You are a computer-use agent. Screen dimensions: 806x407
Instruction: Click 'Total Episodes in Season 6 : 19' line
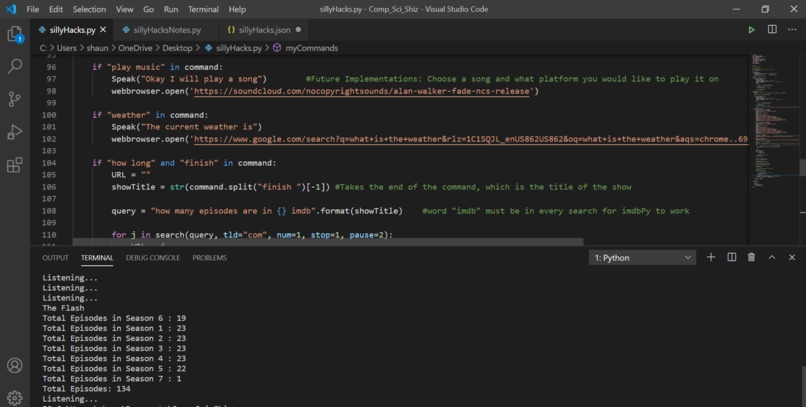[x=114, y=318]
